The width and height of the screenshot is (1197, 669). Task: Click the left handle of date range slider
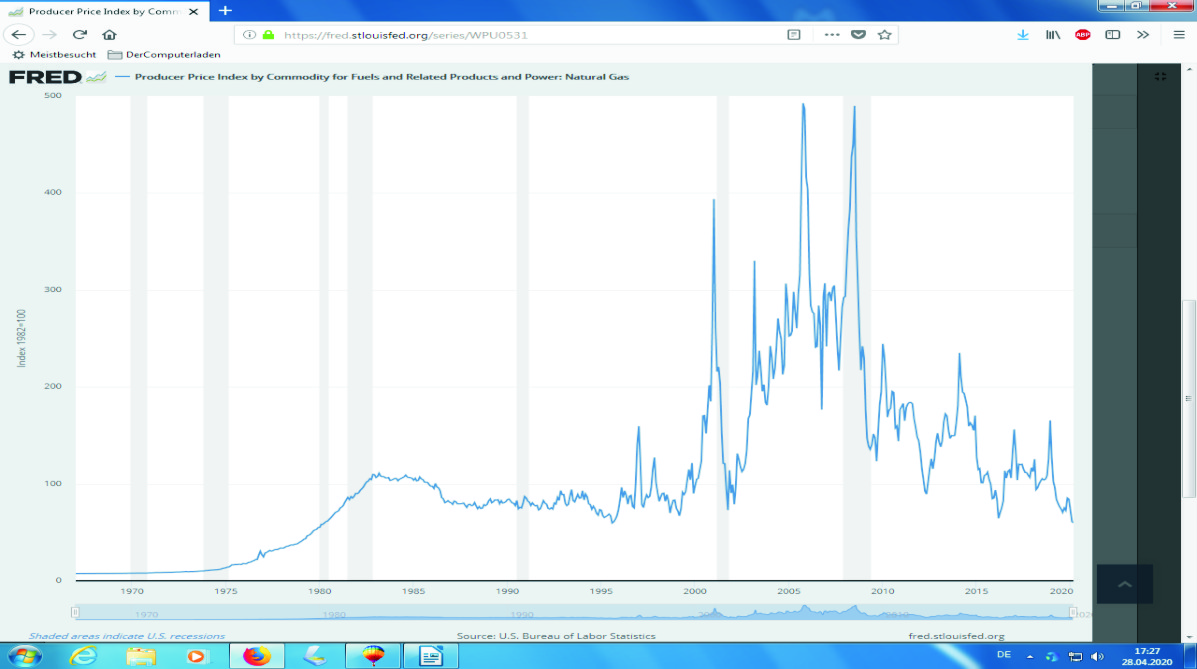click(75, 612)
